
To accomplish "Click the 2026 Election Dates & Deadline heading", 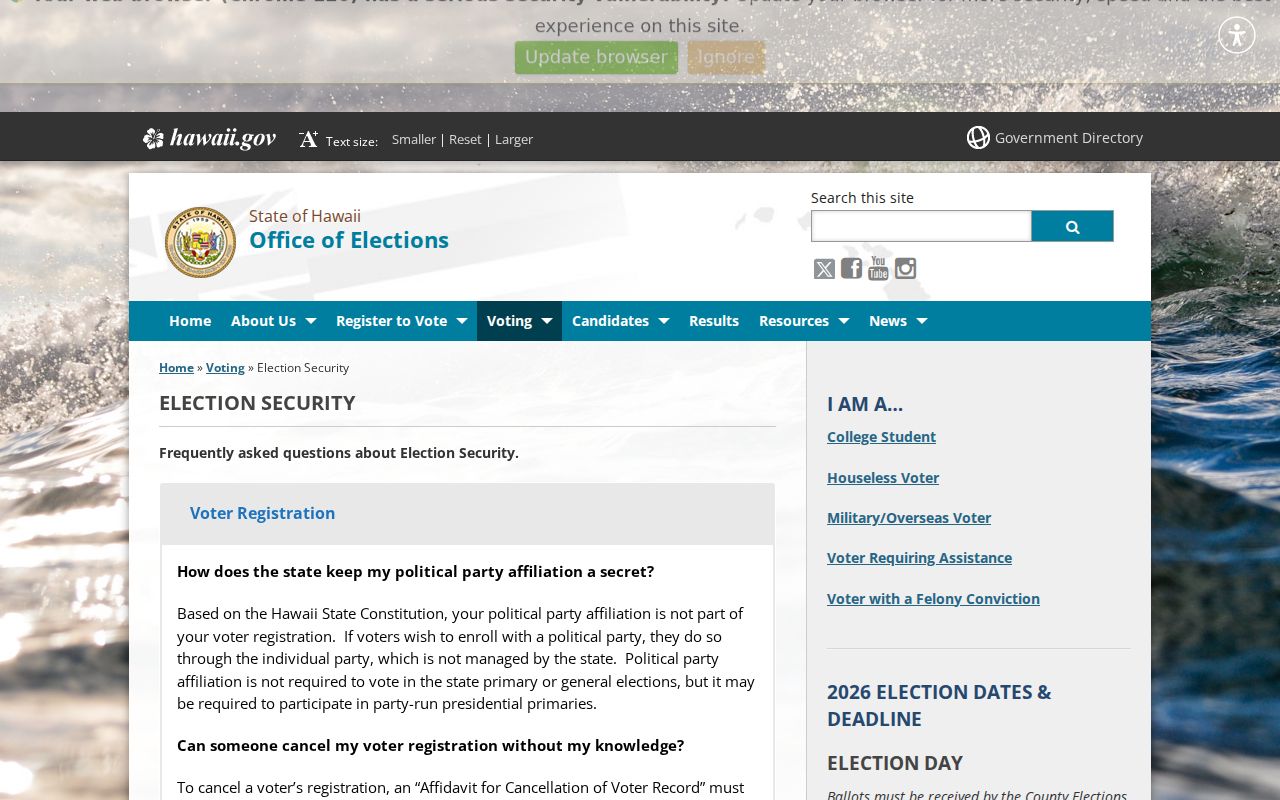I will [939, 705].
